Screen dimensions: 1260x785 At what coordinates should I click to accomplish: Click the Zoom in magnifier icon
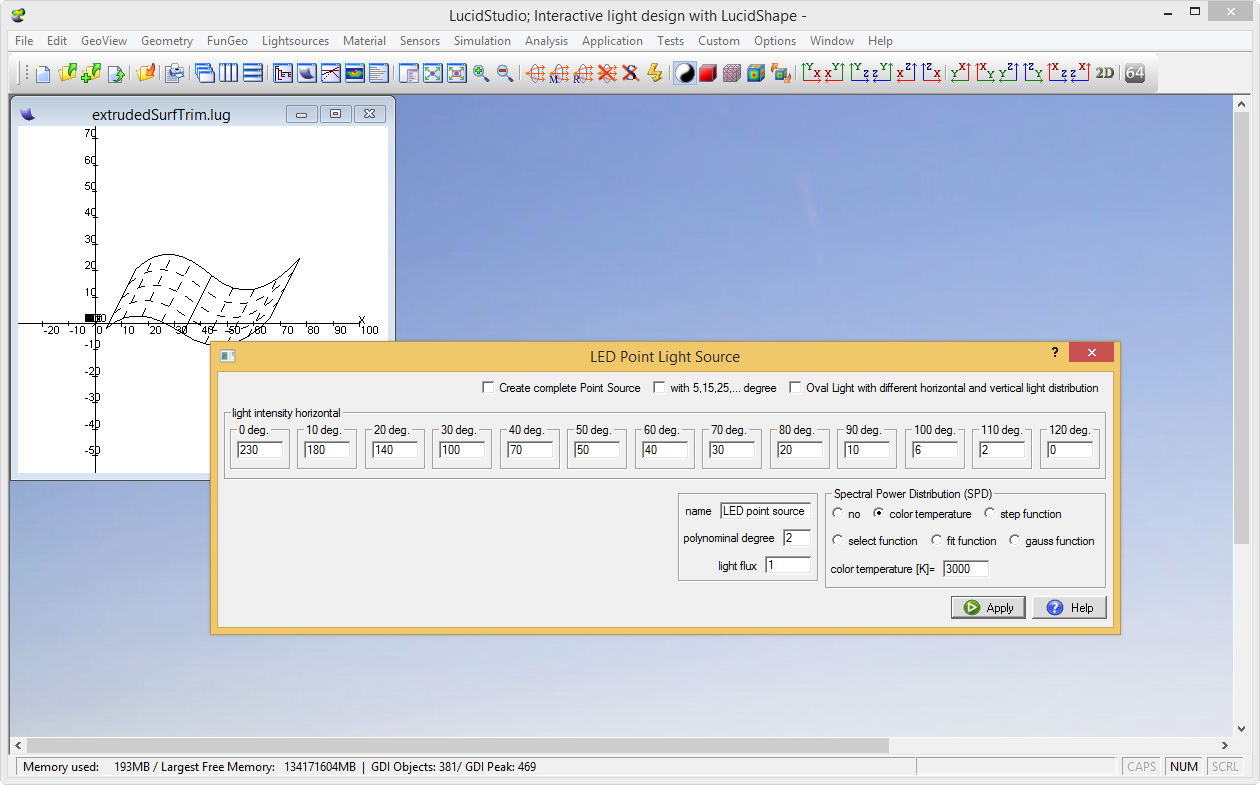[x=481, y=73]
